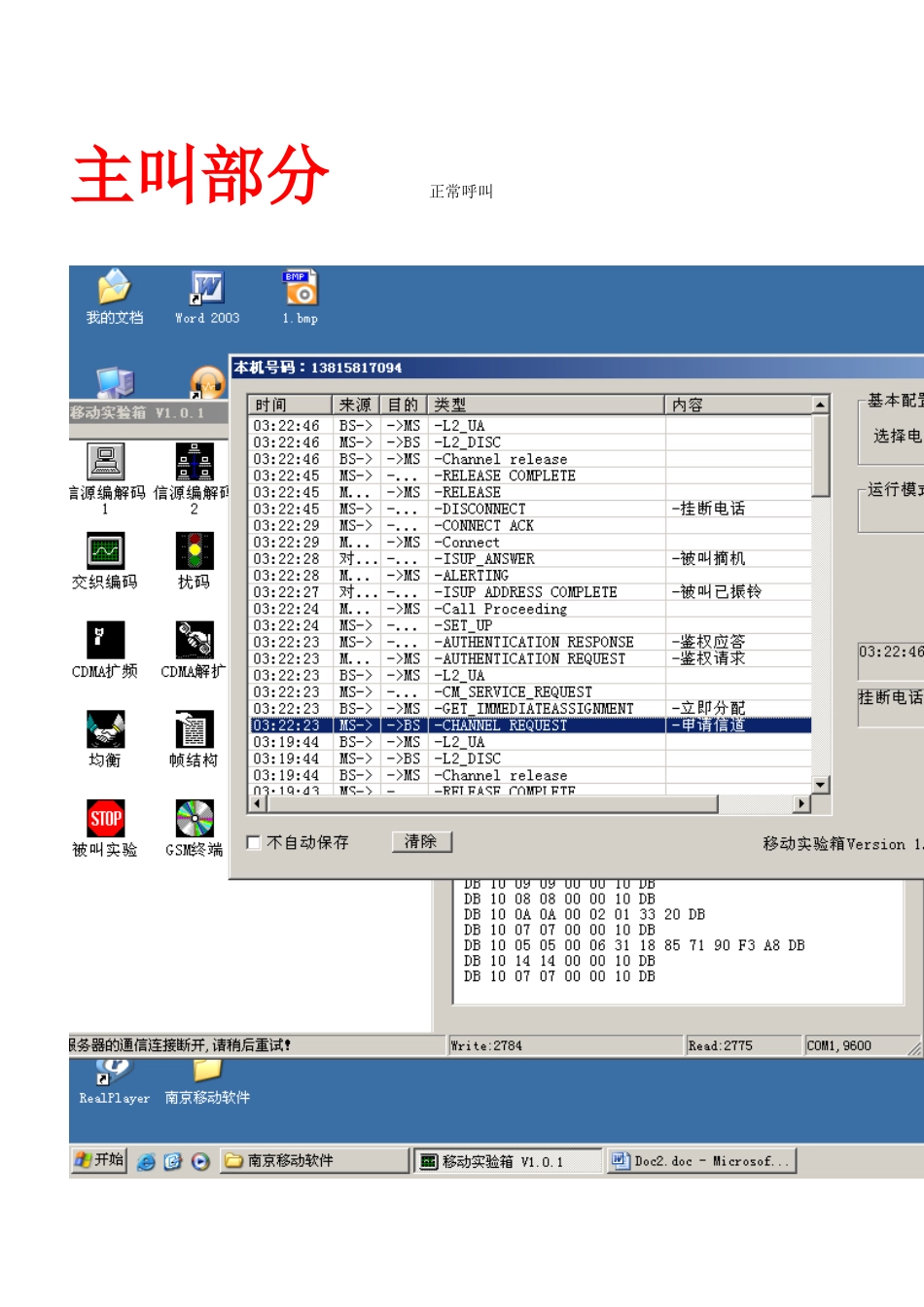
Task: Switch to Doc2.doc Microsoft Word taskbar item
Action: 701,1161
